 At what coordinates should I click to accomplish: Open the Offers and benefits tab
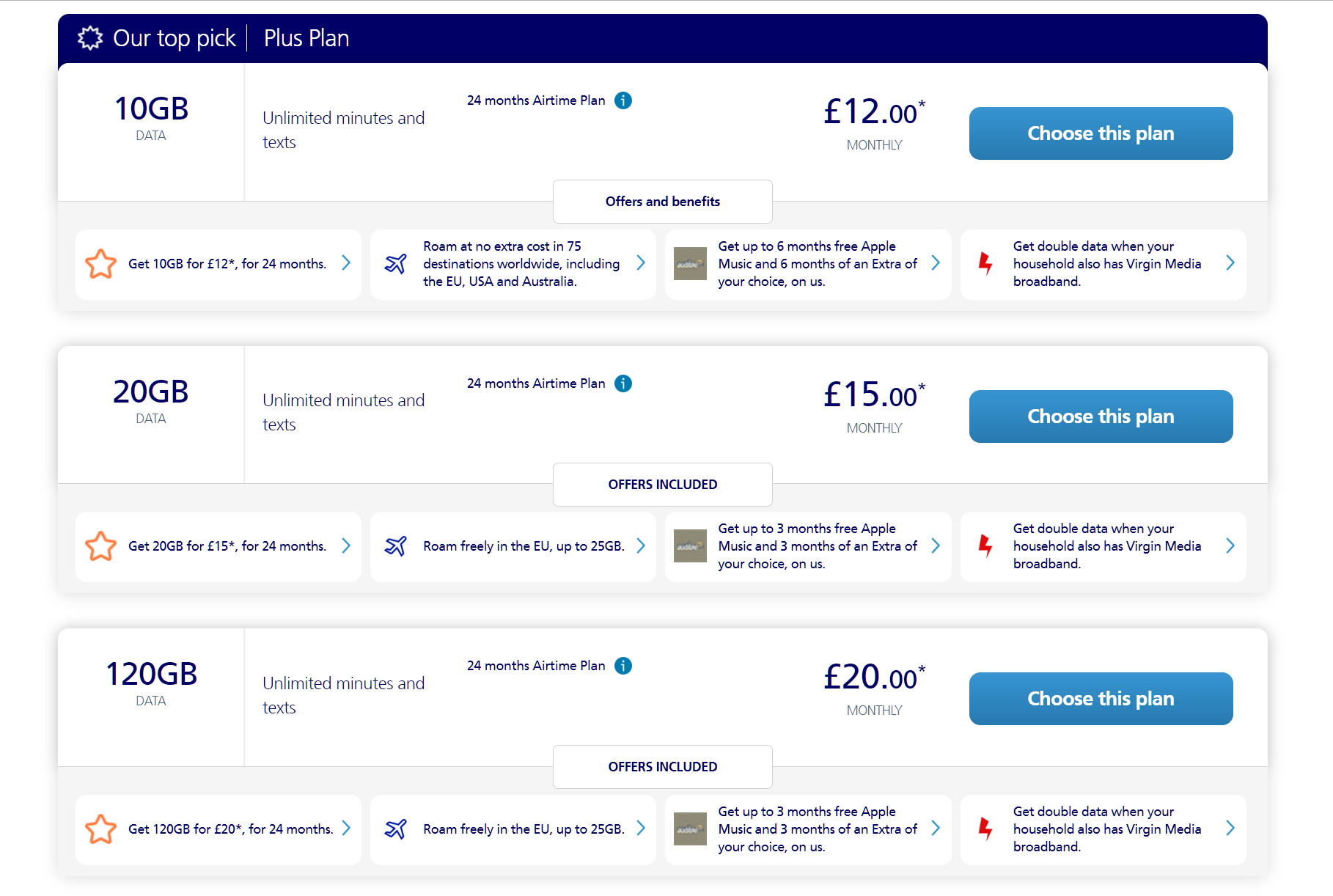click(662, 202)
